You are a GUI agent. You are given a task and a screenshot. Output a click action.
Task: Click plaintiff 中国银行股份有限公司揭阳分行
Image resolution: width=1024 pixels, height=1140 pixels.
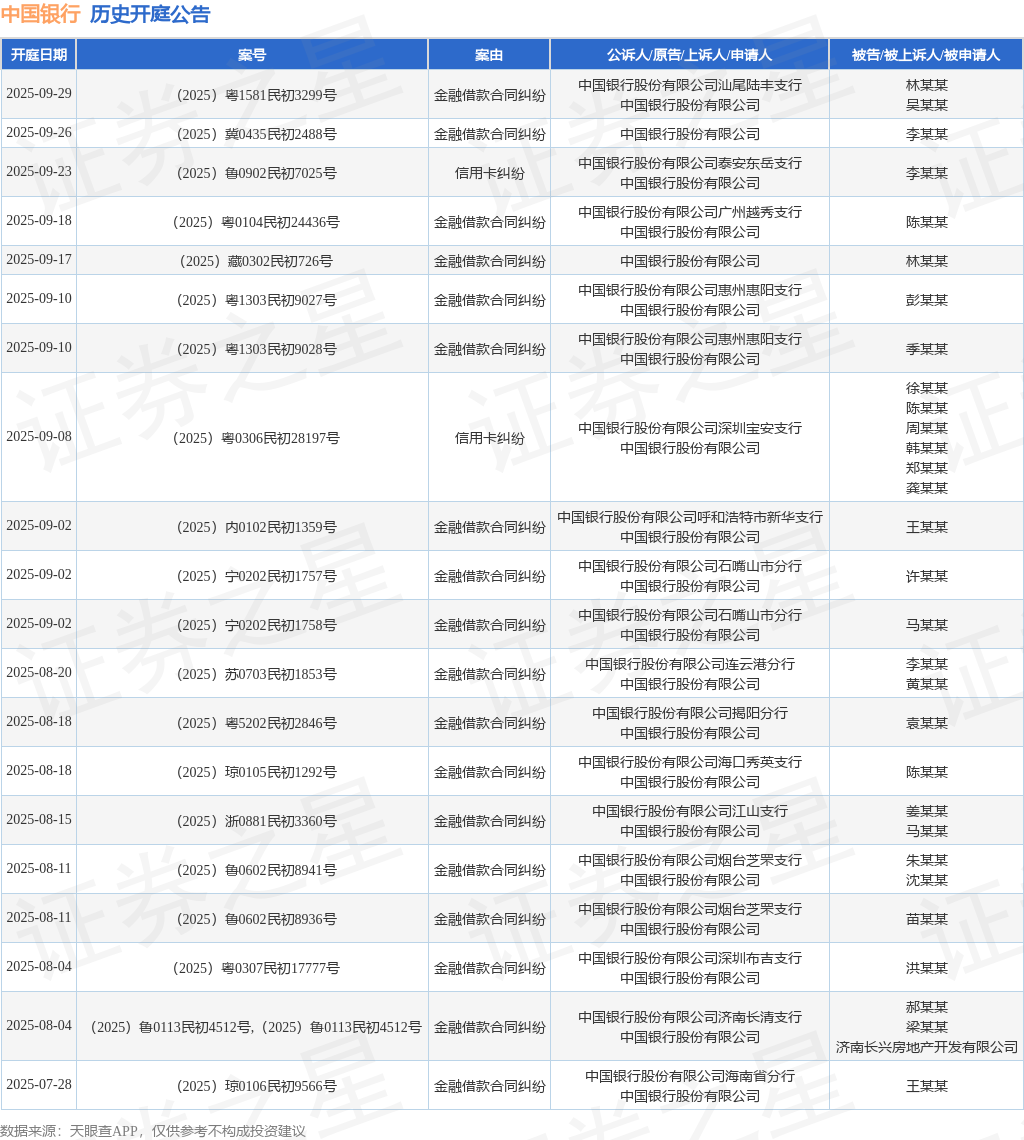[x=689, y=713]
